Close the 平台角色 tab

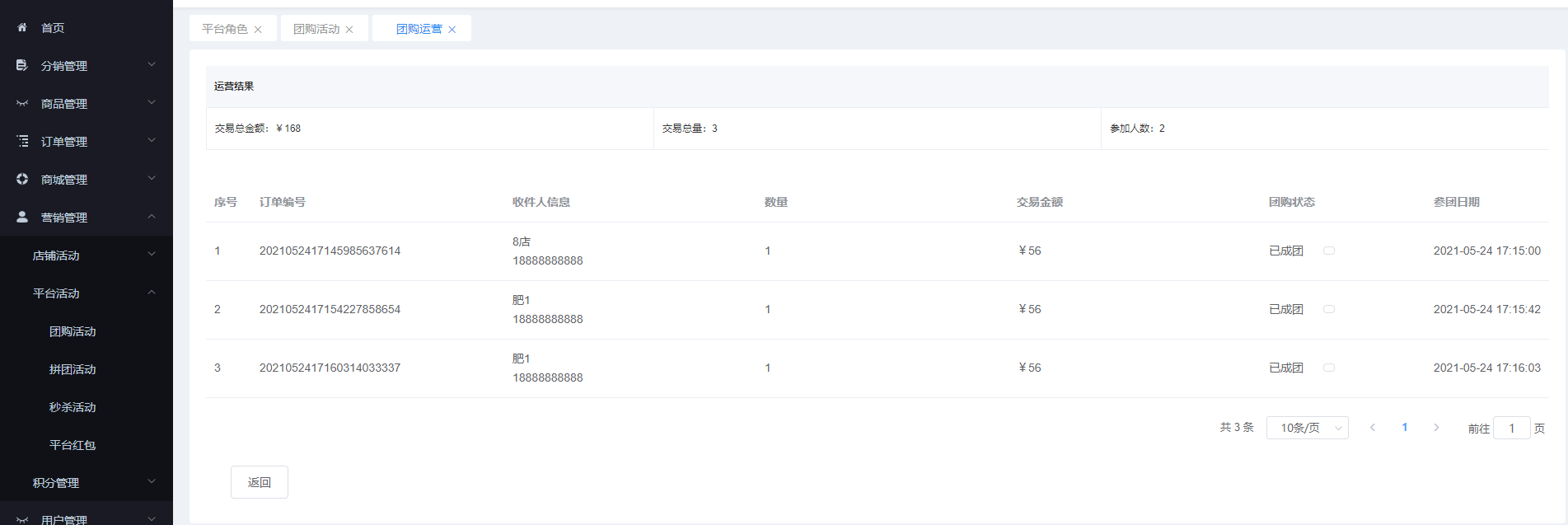(x=258, y=30)
